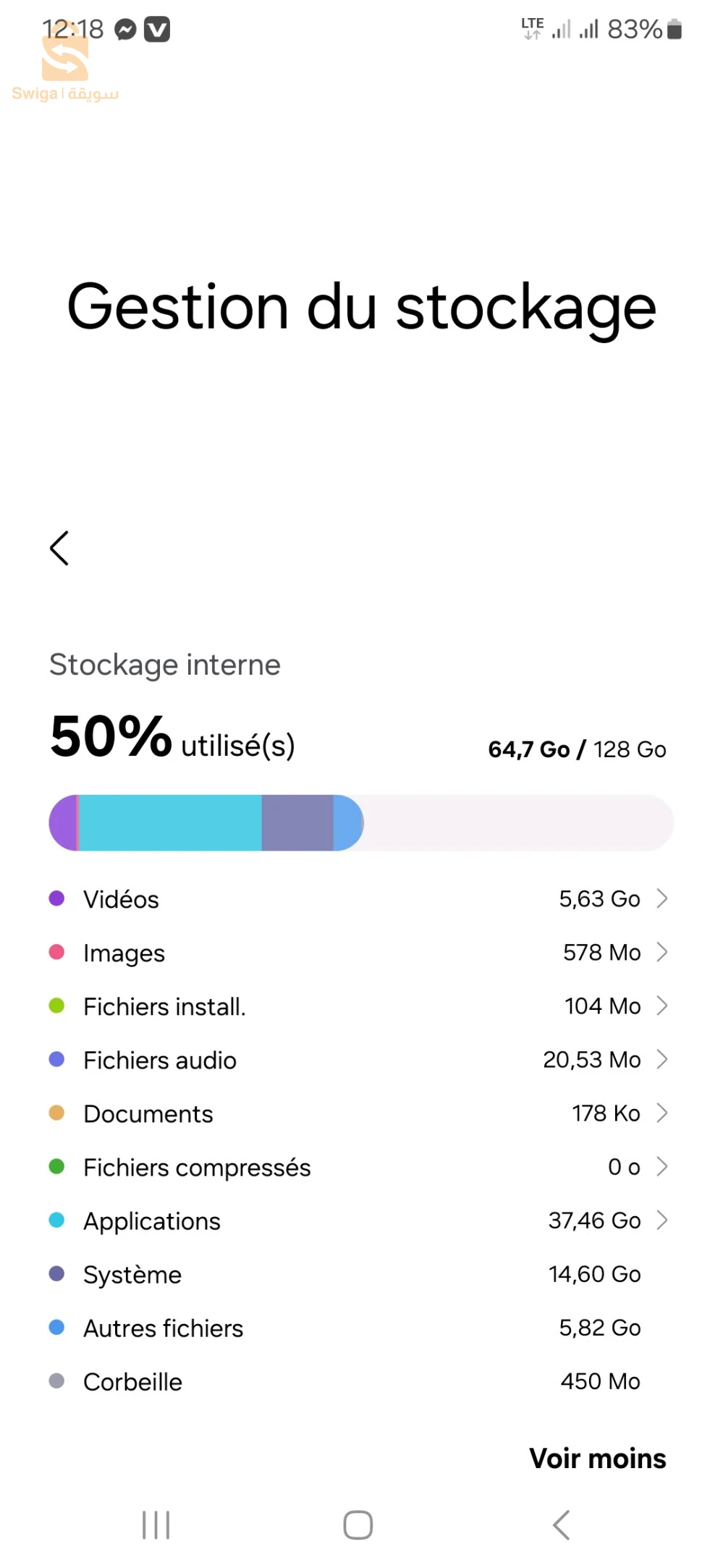The height and width of the screenshot is (1568, 723).
Task: Tap the system back navigation button
Action: click(x=562, y=1525)
